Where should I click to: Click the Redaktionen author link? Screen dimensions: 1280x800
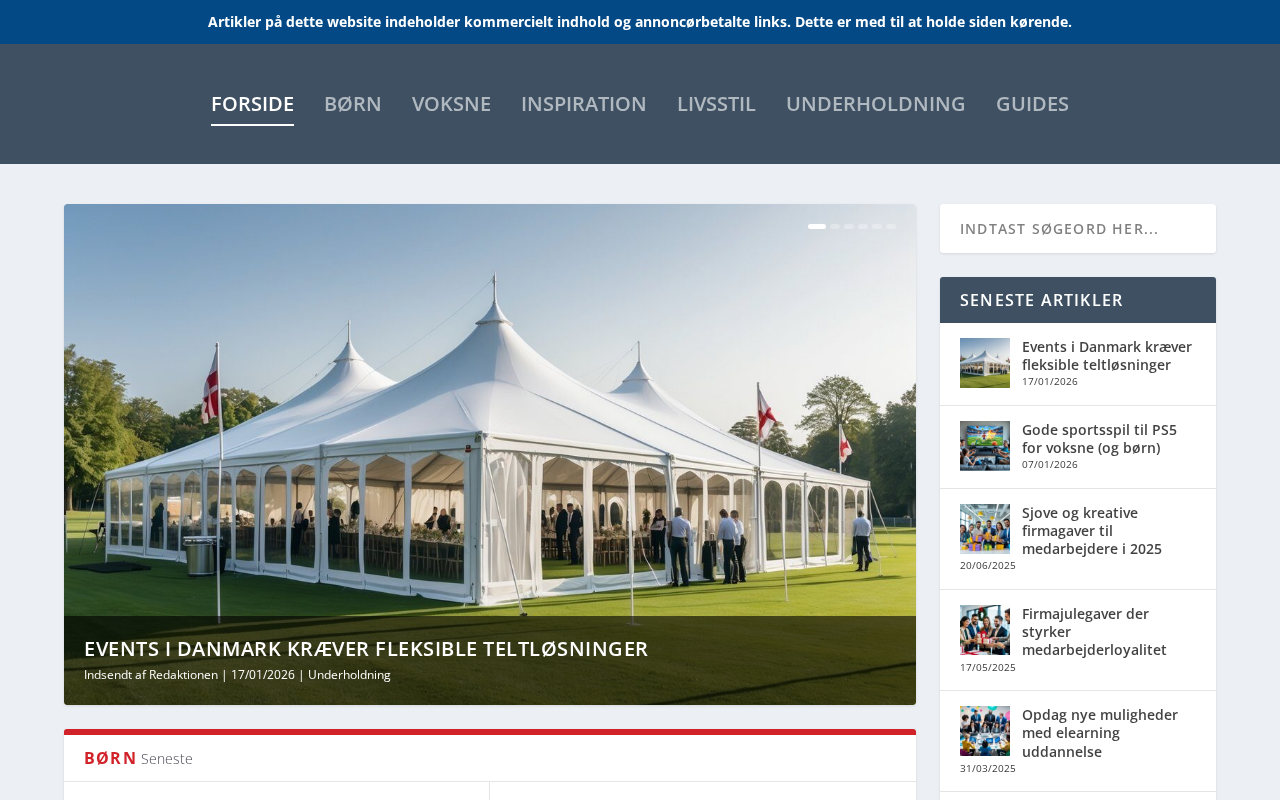click(183, 675)
